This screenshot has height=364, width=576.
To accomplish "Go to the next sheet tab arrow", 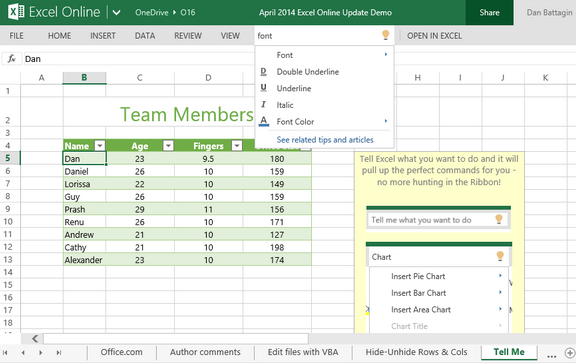I will coord(41,353).
